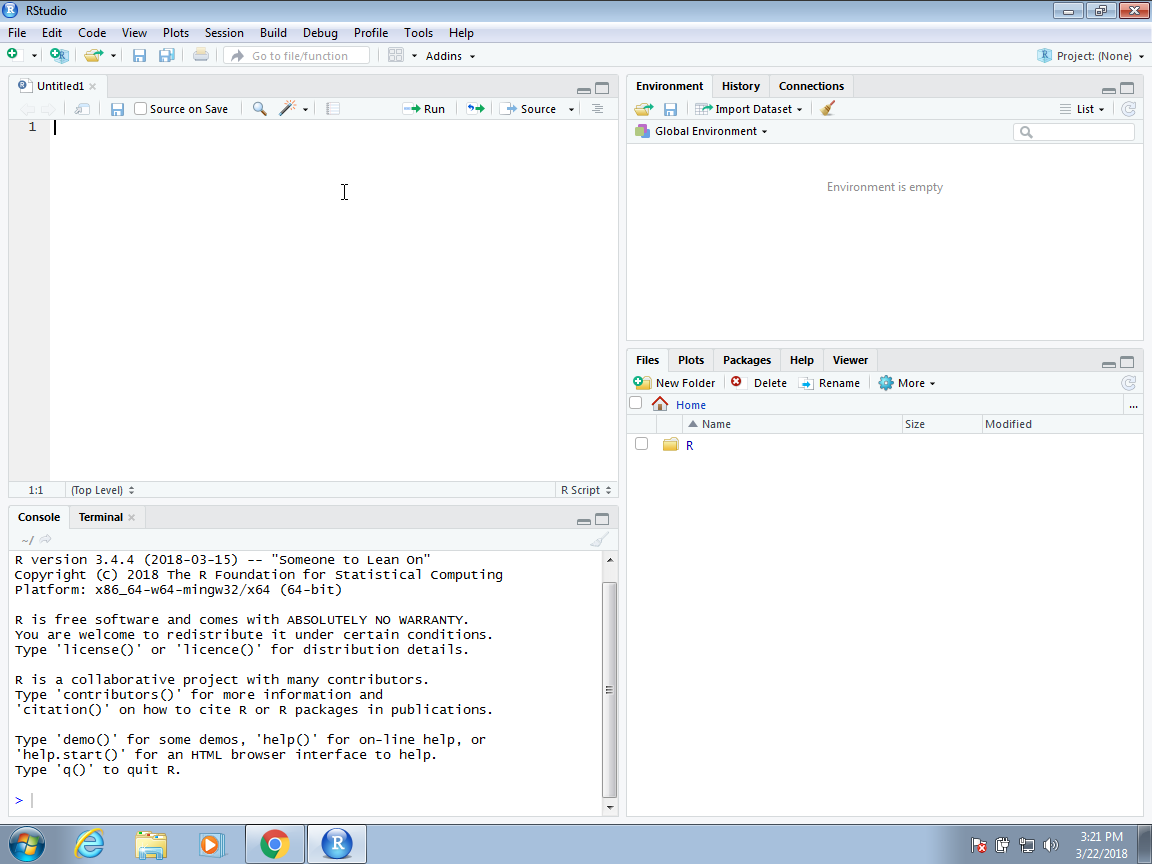Click the Find/Replace magnifier icon in editor
The width and height of the screenshot is (1152, 864).
pyautogui.click(x=259, y=109)
